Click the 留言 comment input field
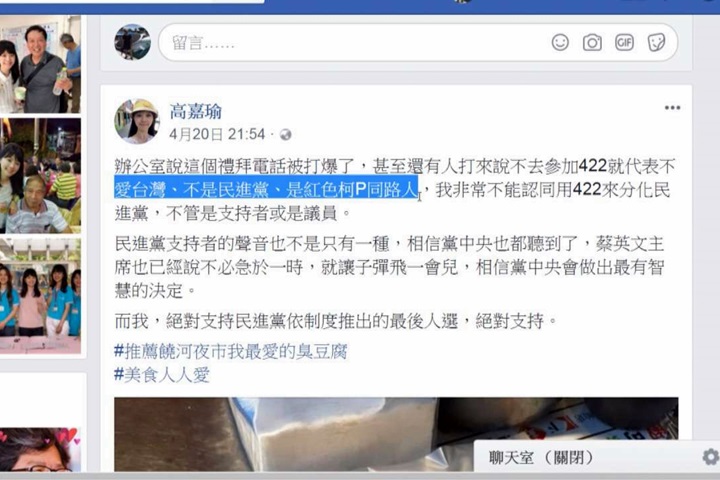 click(x=418, y=43)
